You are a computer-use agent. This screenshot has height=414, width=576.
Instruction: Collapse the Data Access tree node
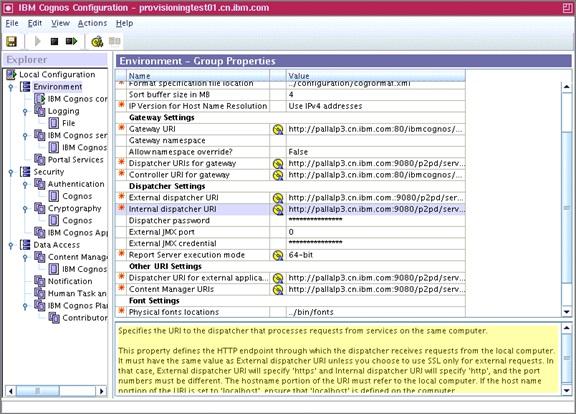[x=11, y=245]
